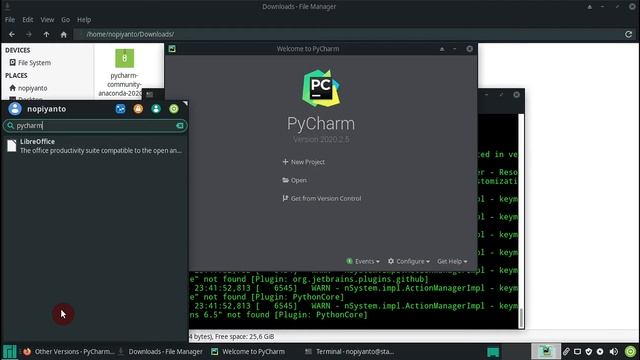Clear the pycharm search text with clear icon
Screen dimensions: 640x360
[x=180, y=126]
